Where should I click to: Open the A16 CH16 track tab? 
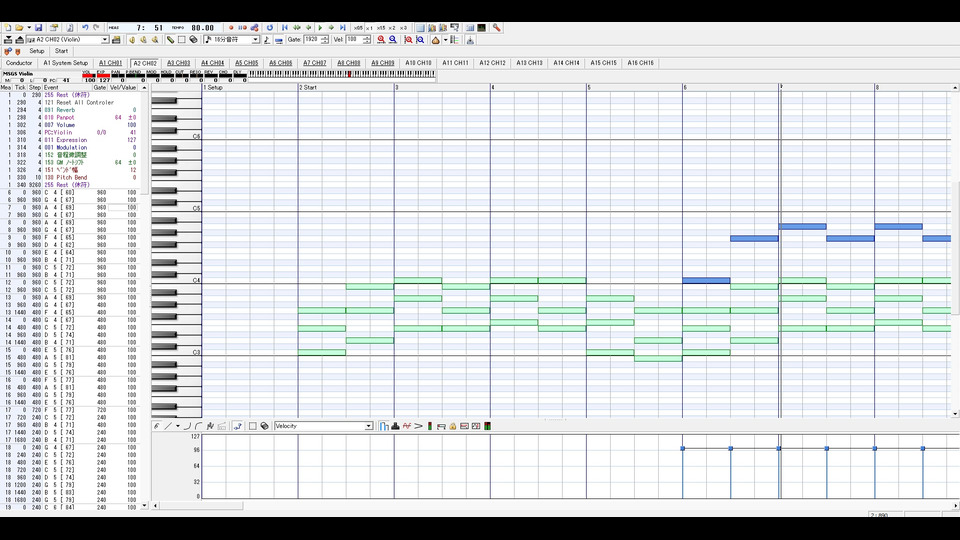click(640, 63)
